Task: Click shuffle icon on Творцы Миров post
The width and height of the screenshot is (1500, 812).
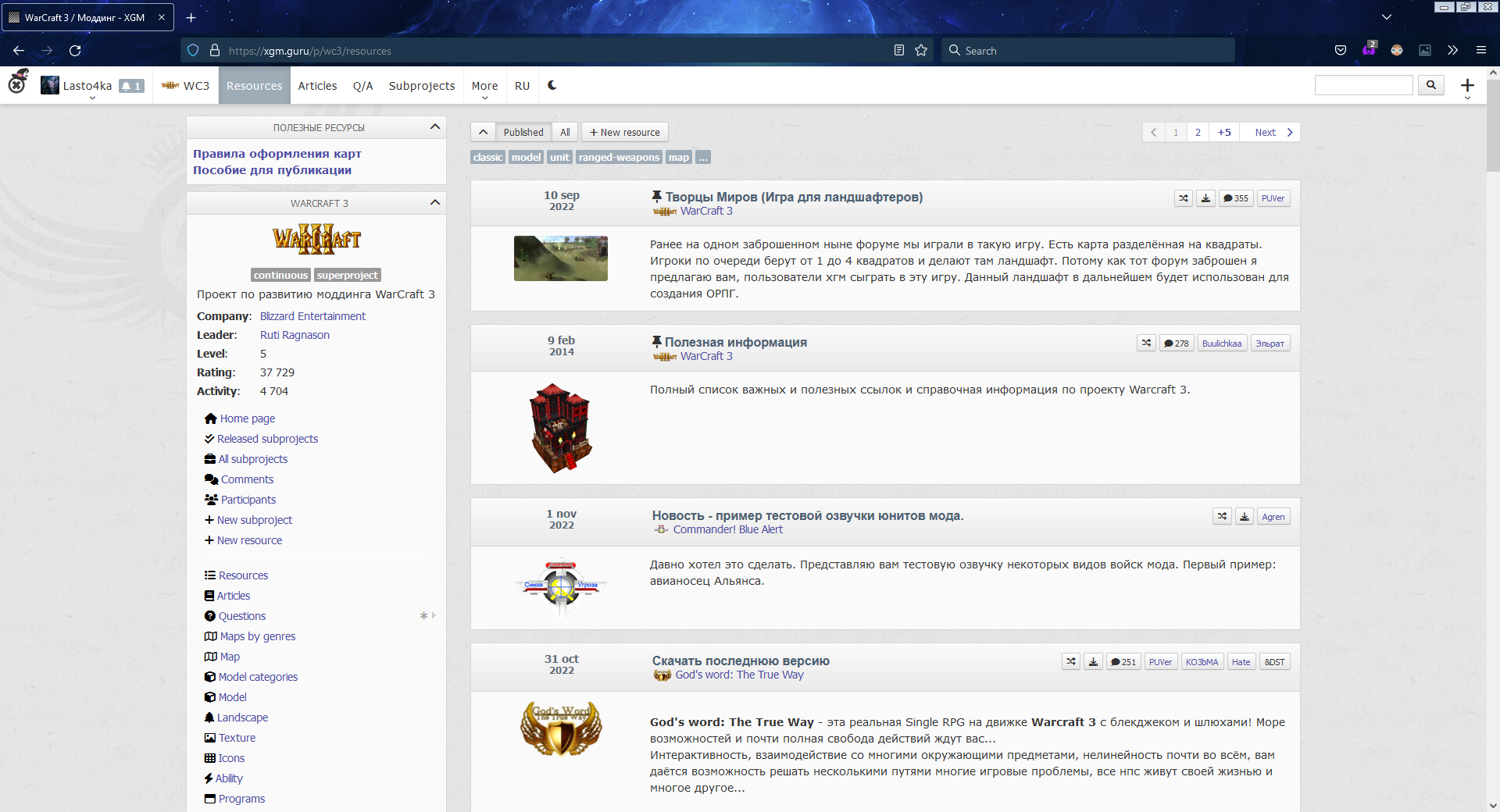Action: (x=1184, y=198)
